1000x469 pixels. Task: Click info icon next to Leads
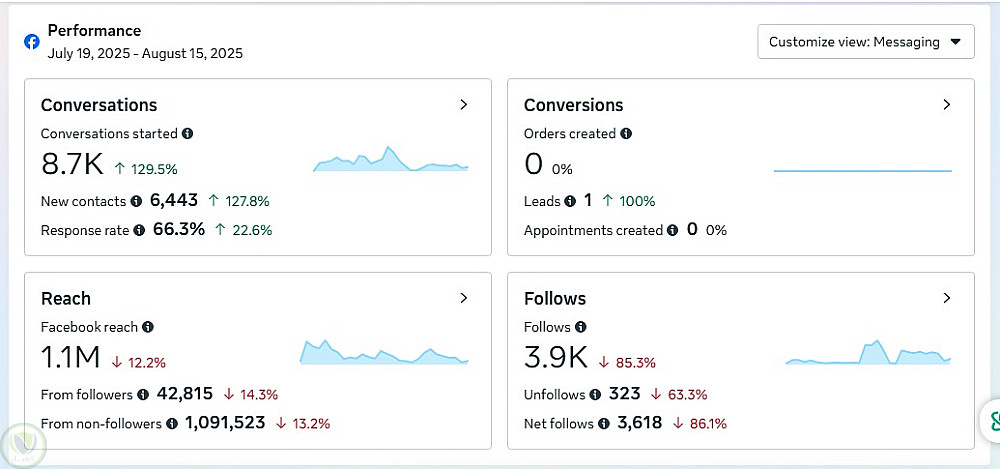pos(570,201)
